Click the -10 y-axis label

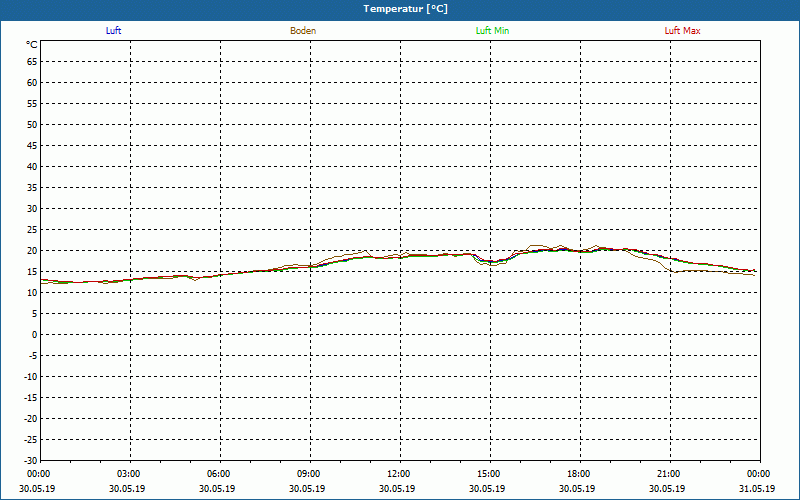pyautogui.click(x=31, y=377)
